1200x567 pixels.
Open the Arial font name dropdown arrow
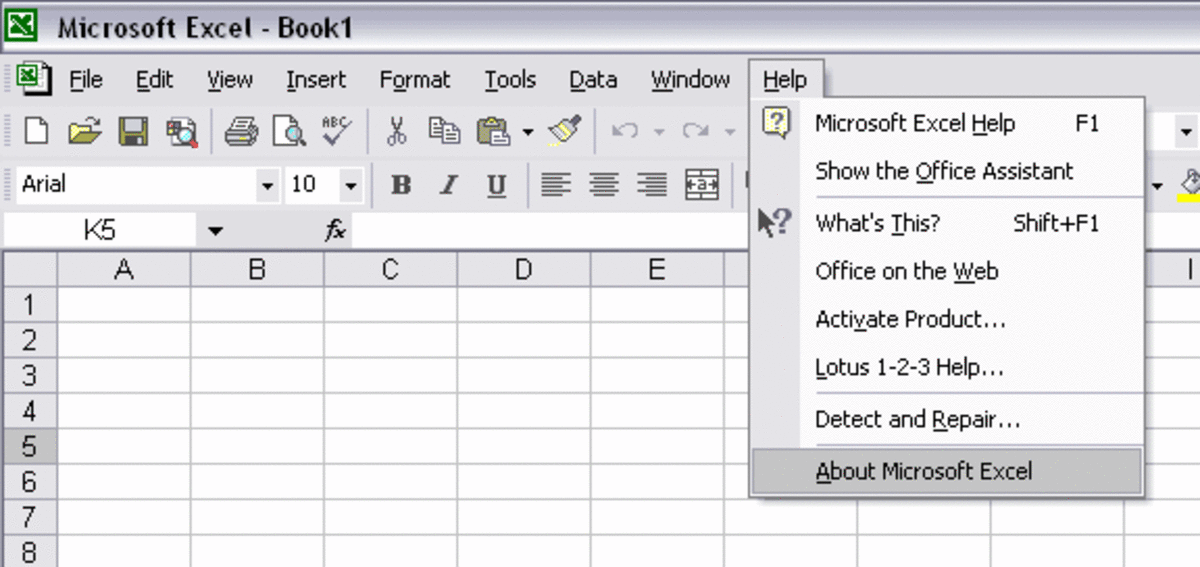coord(267,185)
